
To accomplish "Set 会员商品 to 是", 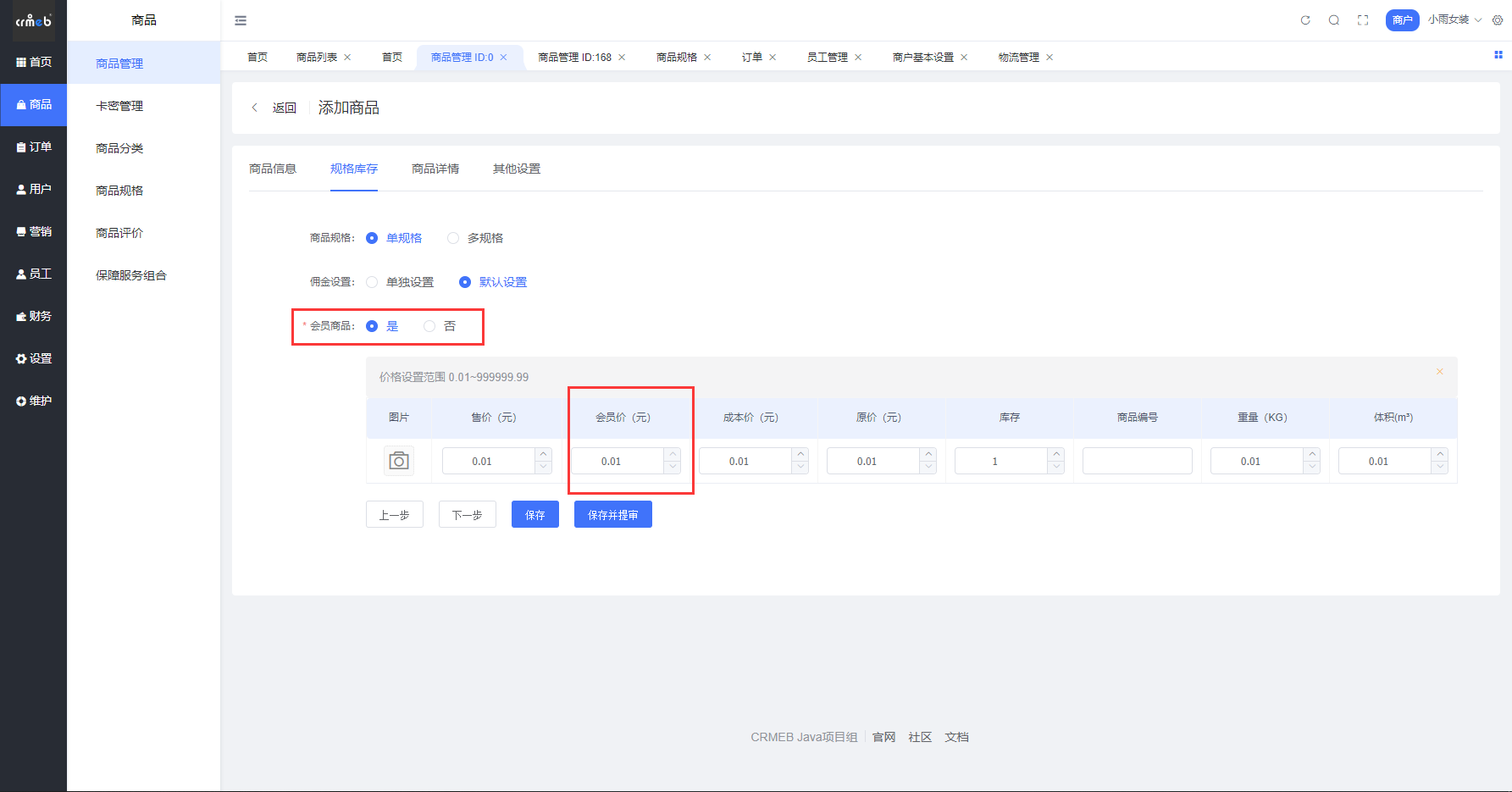I will (x=382, y=326).
